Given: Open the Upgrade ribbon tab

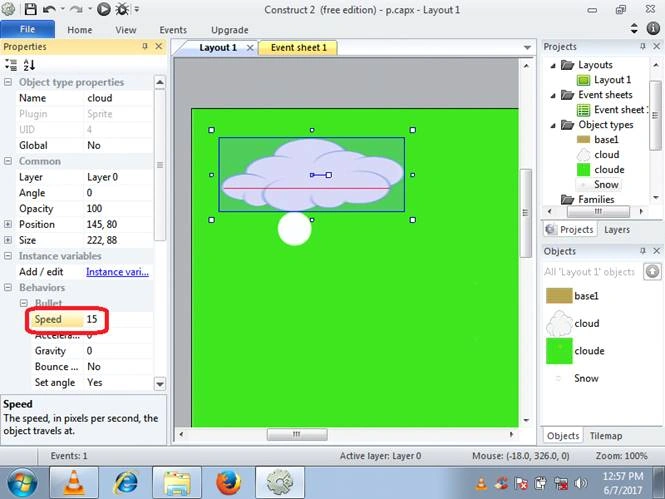Looking at the screenshot, I should [x=229, y=30].
